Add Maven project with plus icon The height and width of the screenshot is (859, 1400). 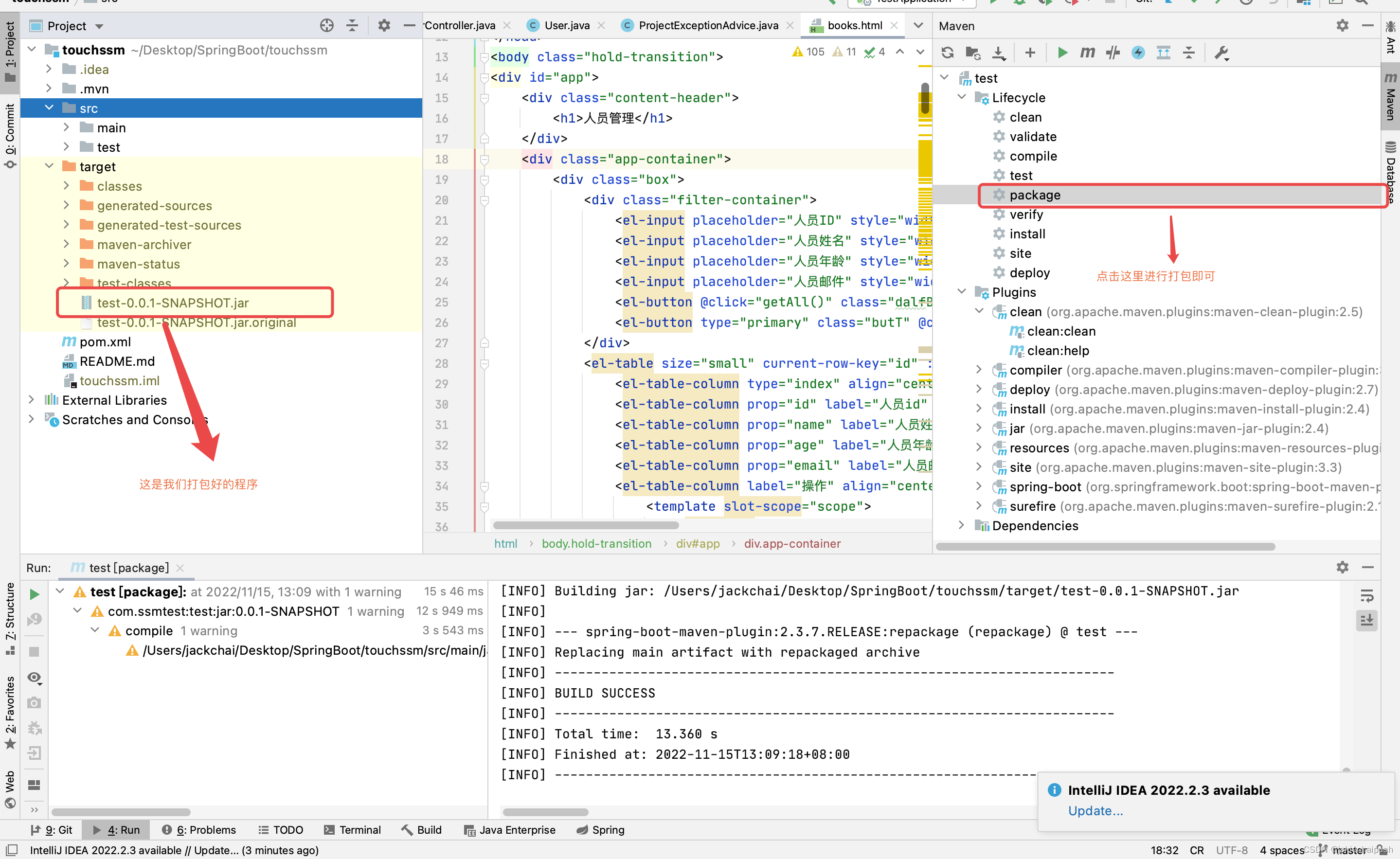click(1029, 53)
